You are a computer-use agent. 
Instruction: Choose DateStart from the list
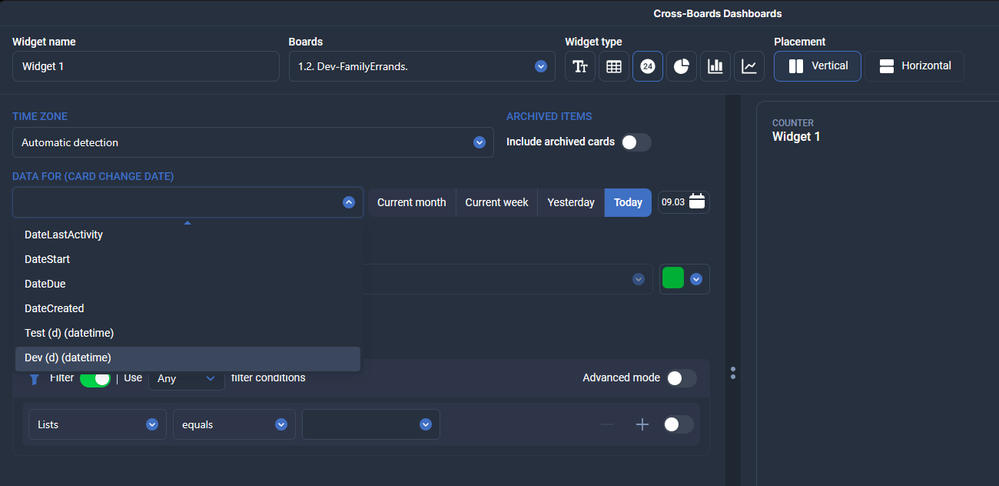coord(188,259)
